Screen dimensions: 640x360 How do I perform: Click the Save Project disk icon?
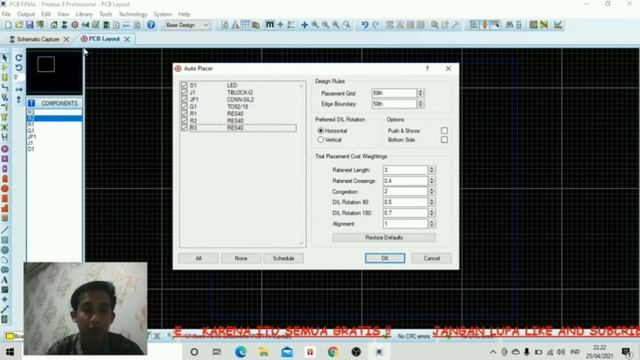tap(29, 25)
